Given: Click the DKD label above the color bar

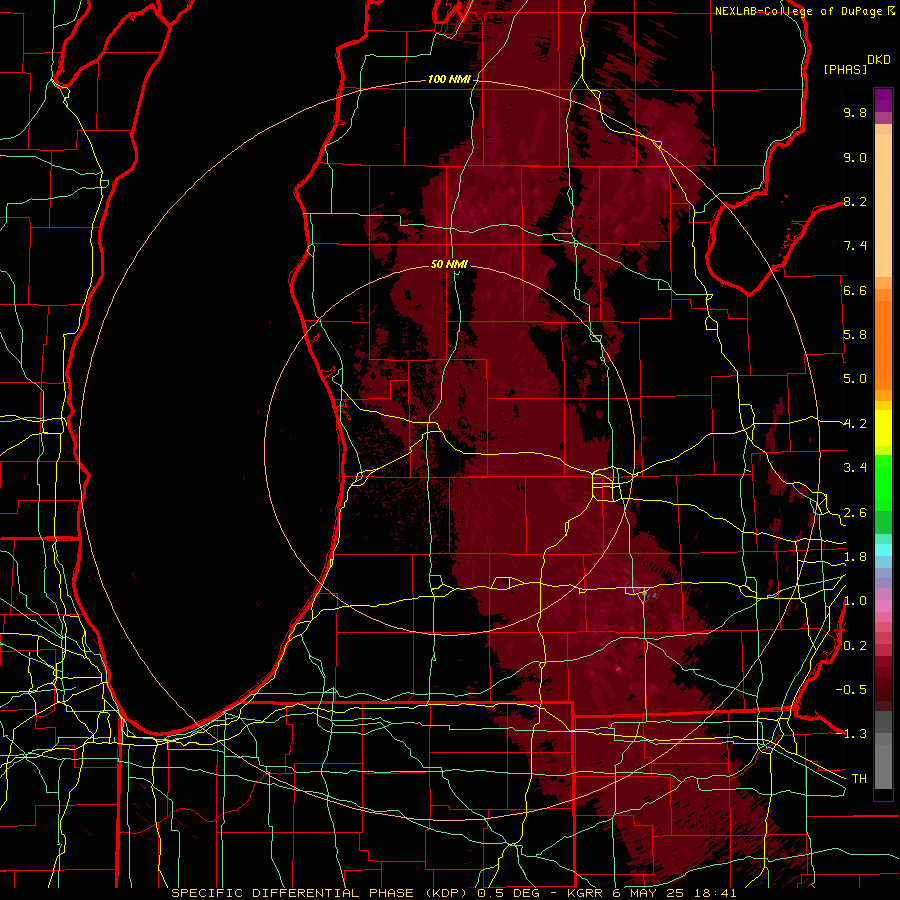Looking at the screenshot, I should pyautogui.click(x=879, y=60).
